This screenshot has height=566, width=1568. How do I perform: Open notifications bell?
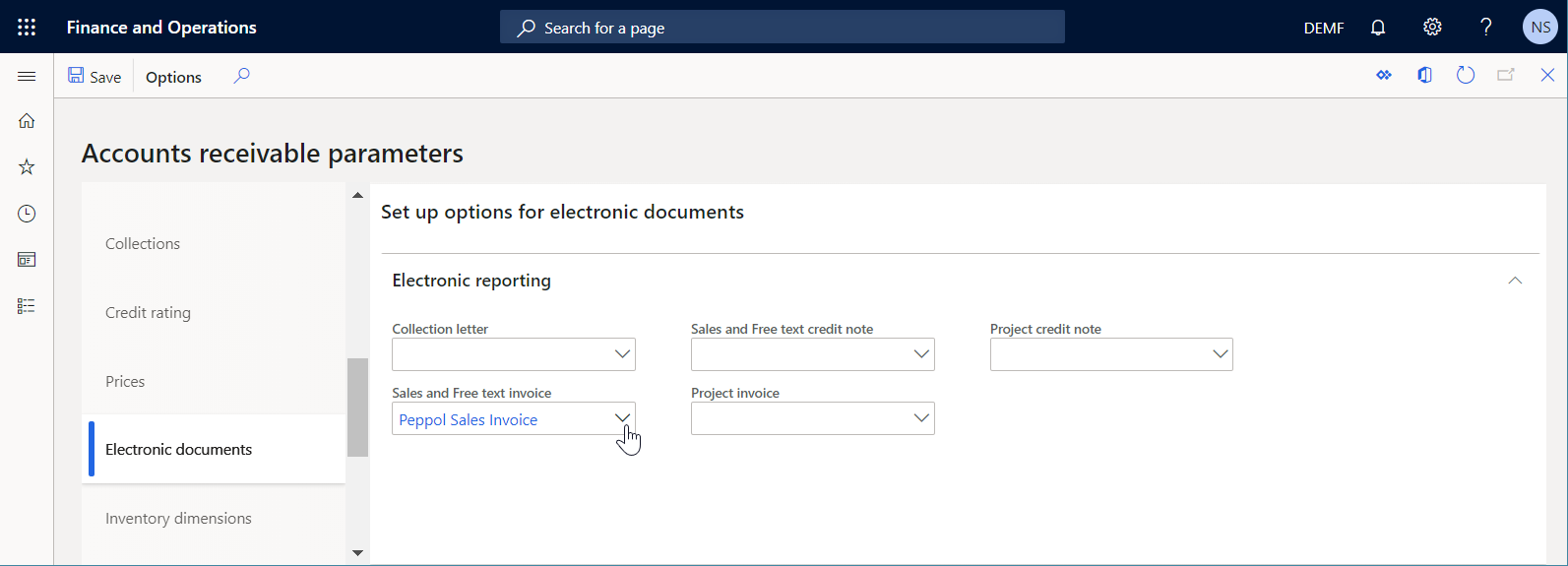pyautogui.click(x=1378, y=28)
